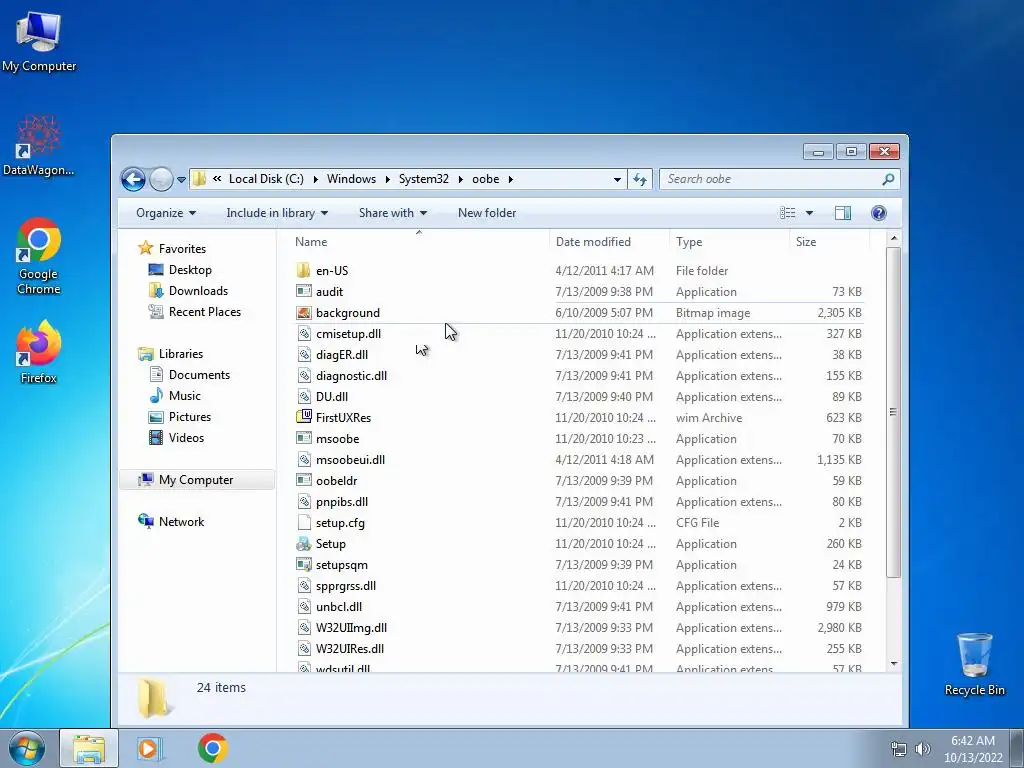Screen dimensions: 1024x768
Task: Select the en-US folder icon
Action: 304,270
